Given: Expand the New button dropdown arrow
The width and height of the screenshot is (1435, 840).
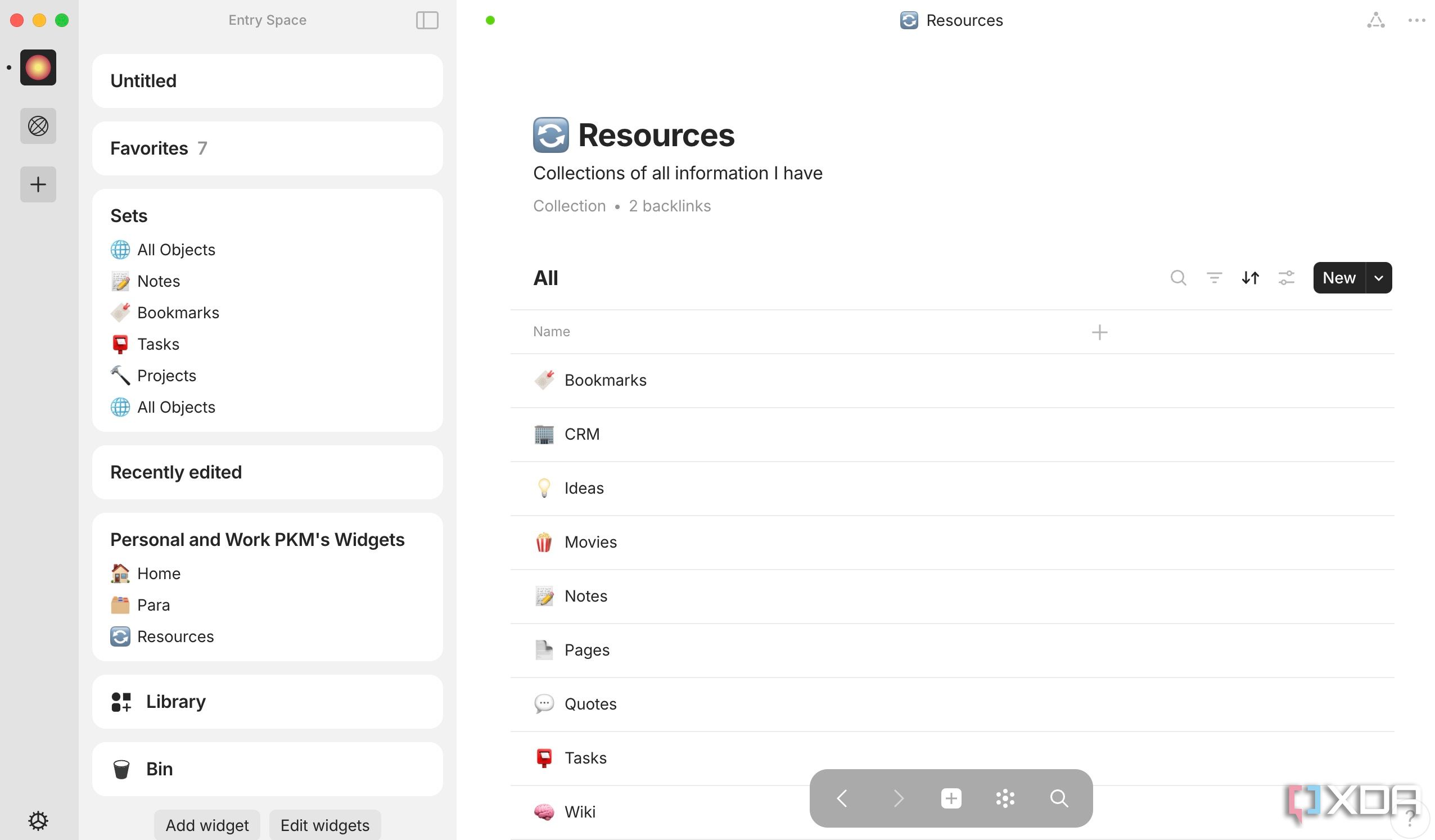Looking at the screenshot, I should pos(1378,278).
